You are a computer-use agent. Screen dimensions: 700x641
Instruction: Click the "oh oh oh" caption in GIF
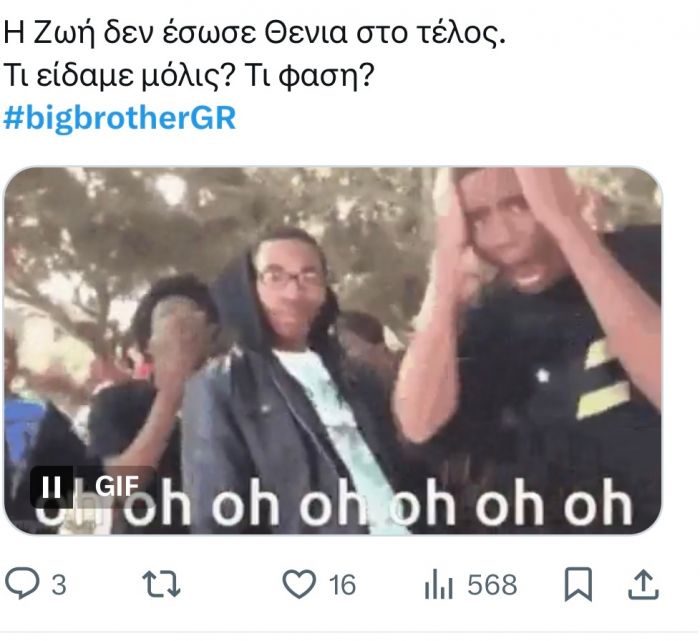coord(334,505)
